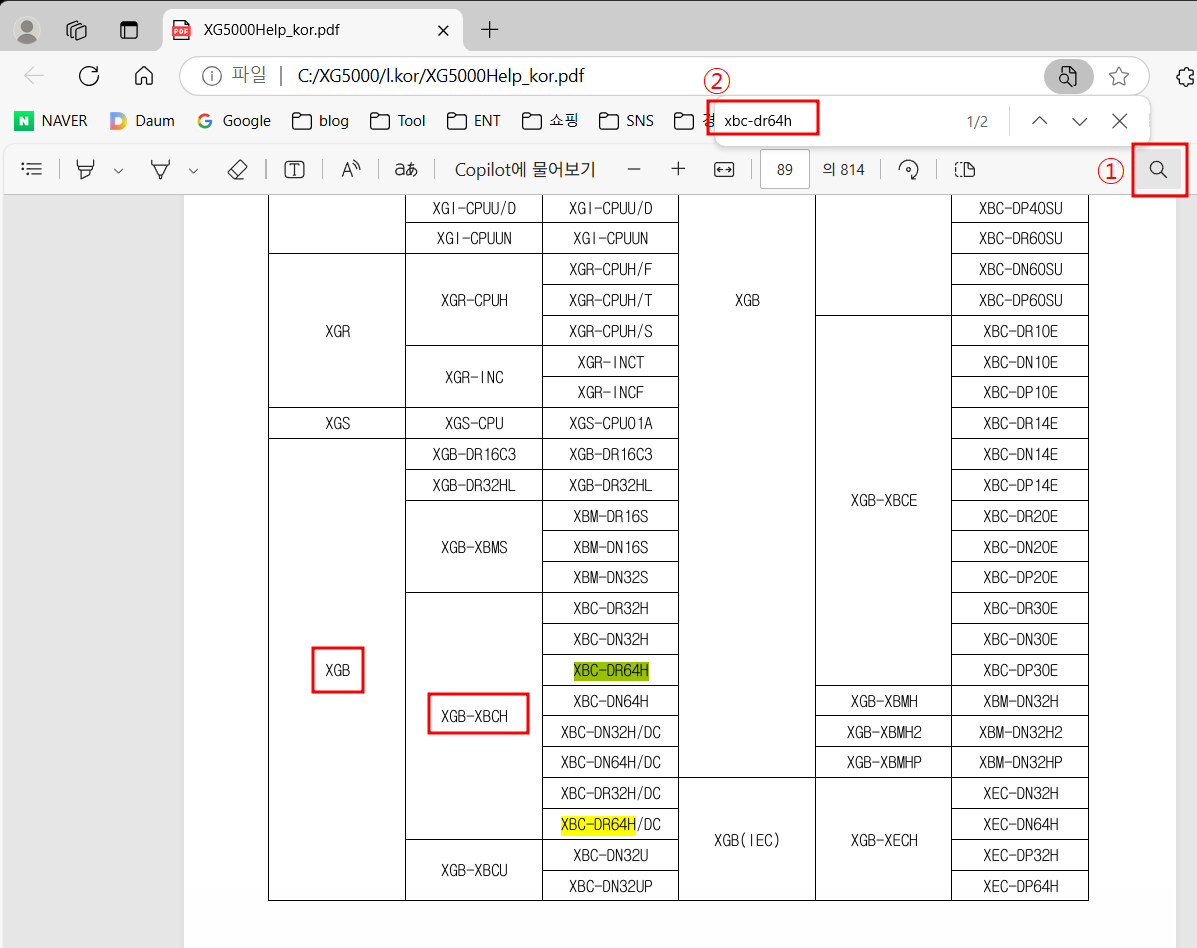This screenshot has width=1197, height=948.
Task: Select the PDF draw pen tool
Action: 160,169
